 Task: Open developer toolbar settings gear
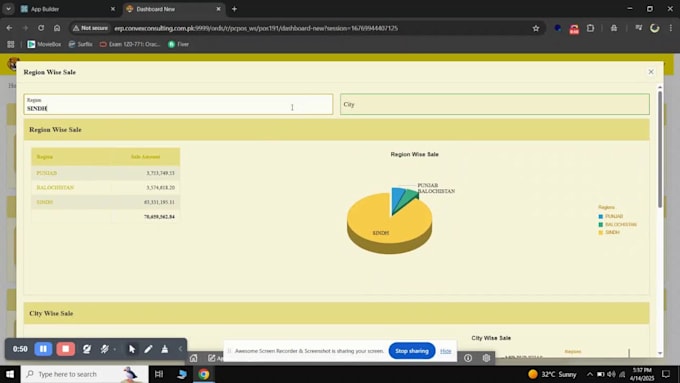tap(486, 358)
